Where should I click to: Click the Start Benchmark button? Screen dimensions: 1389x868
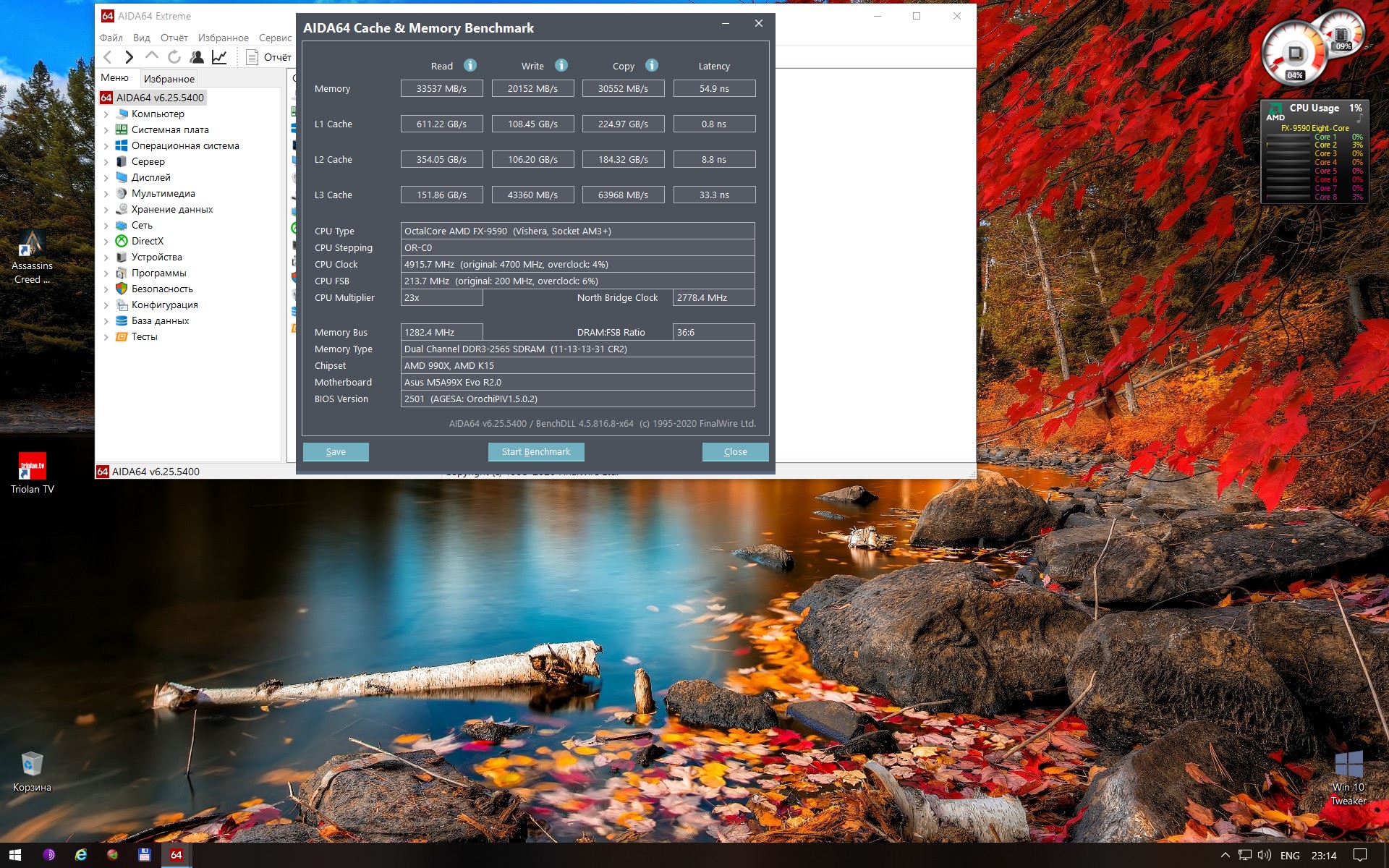pyautogui.click(x=536, y=452)
